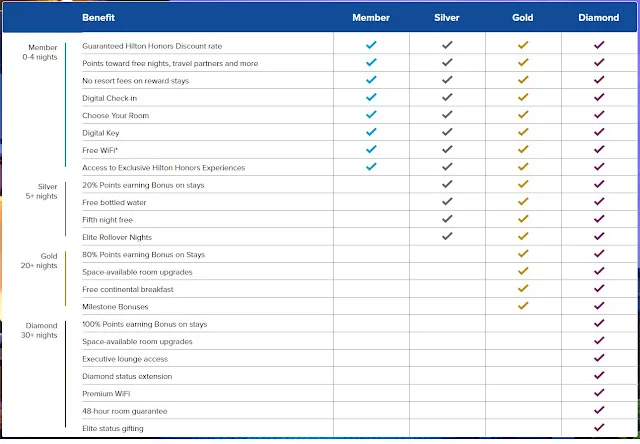Click the Member checkmark for Free WiFi
Screen dimensions: 640x444
coord(371,149)
